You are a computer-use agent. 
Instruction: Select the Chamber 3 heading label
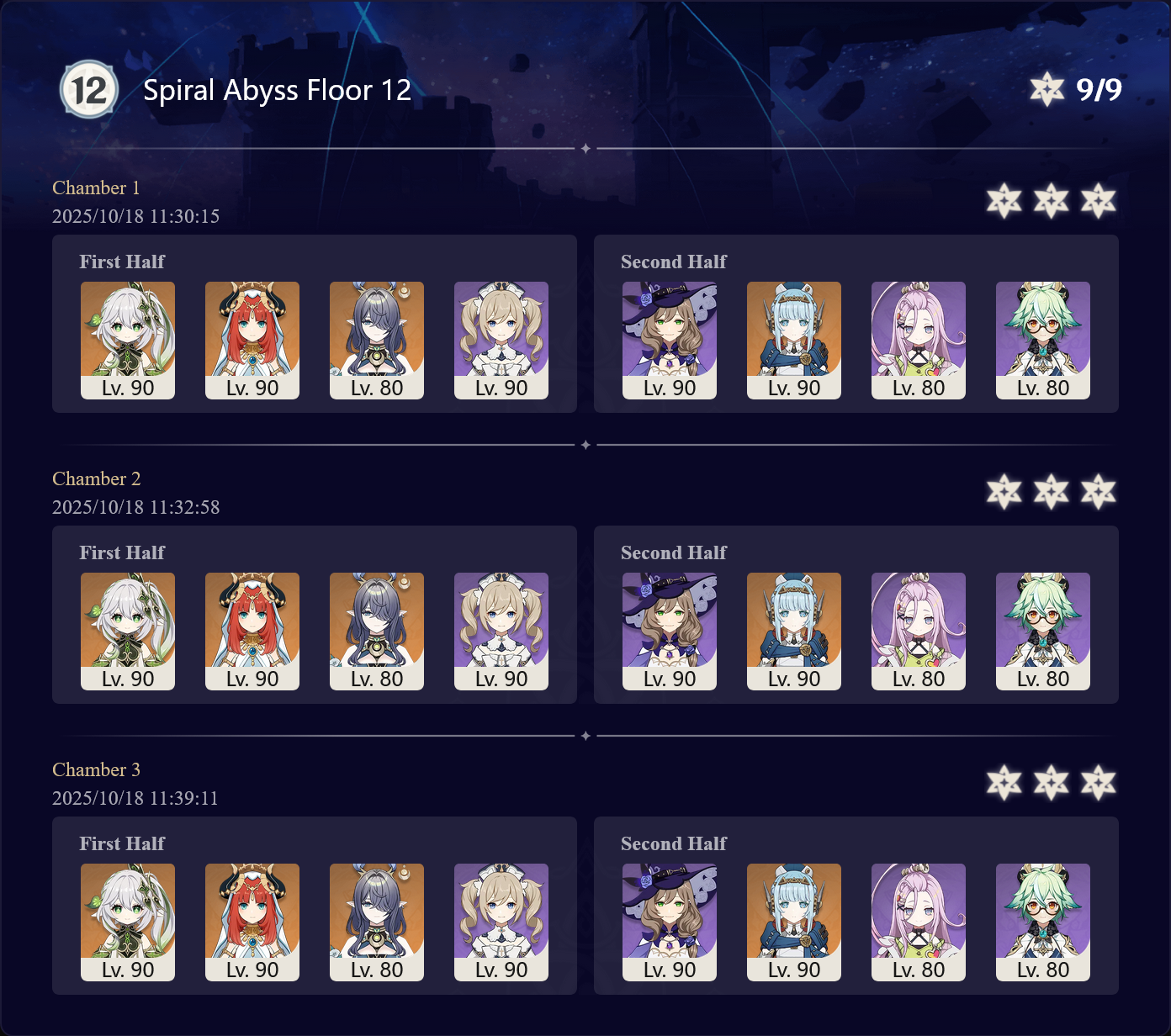pos(96,769)
